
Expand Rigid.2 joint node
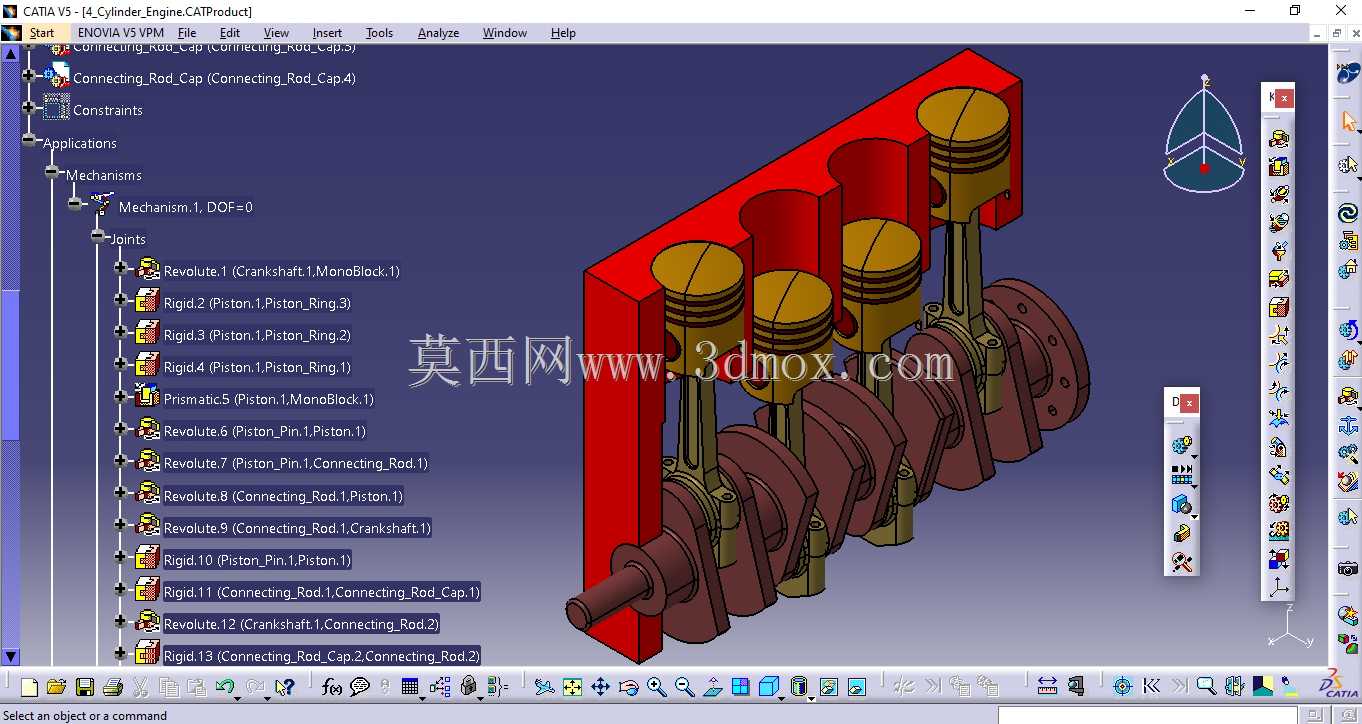[x=121, y=300]
